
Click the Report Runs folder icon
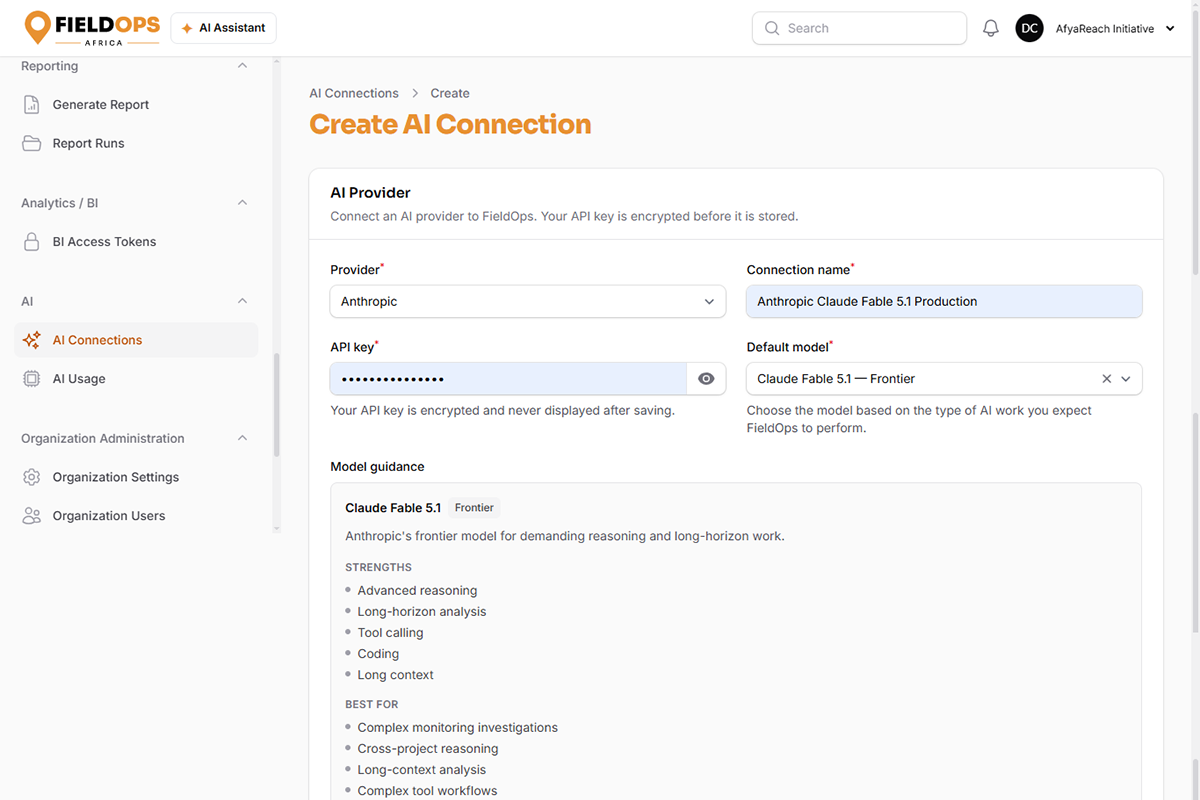pyautogui.click(x=32, y=143)
